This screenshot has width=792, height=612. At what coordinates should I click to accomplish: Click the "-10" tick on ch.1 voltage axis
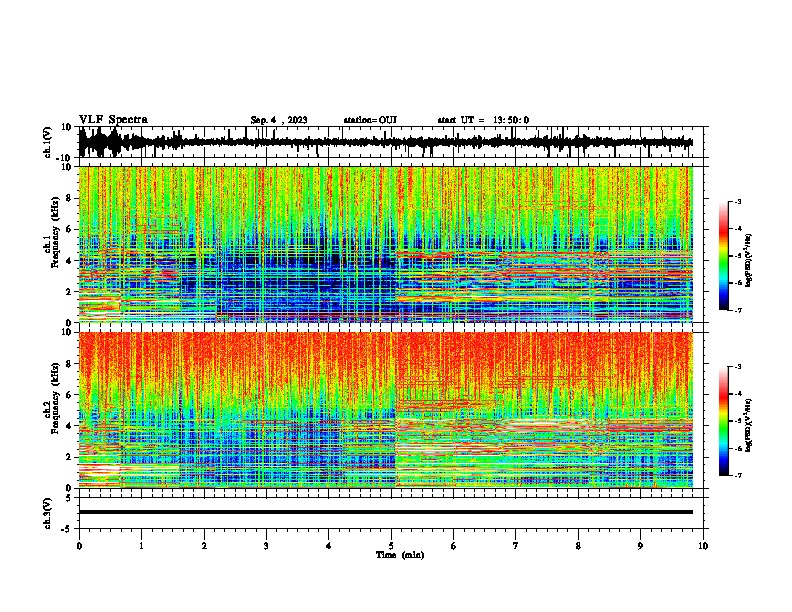click(x=65, y=158)
